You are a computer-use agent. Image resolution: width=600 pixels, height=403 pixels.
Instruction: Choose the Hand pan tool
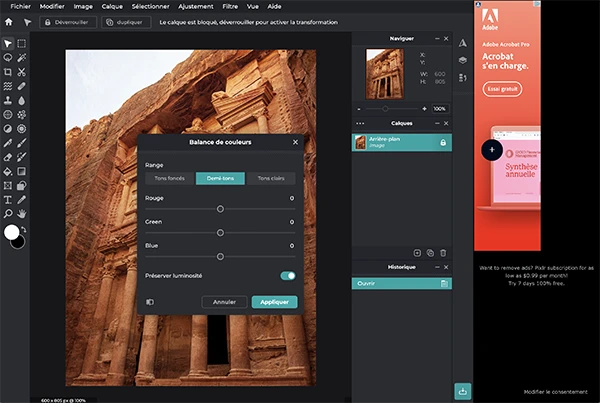(22, 213)
